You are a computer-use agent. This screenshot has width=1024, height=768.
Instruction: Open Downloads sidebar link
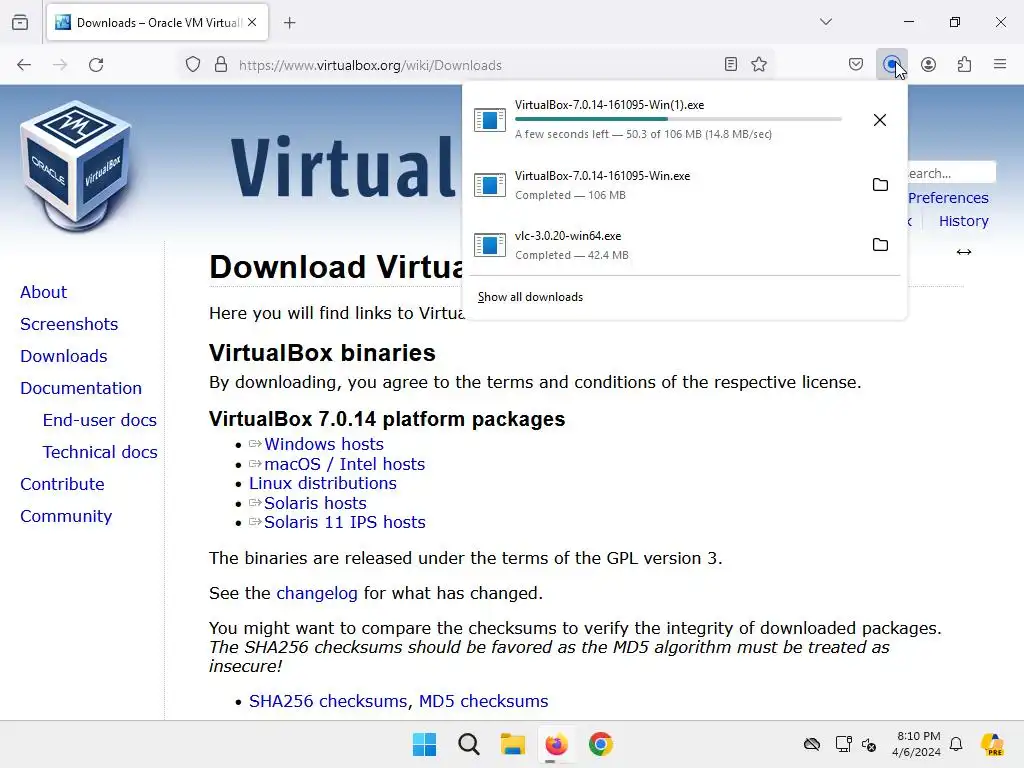[63, 356]
